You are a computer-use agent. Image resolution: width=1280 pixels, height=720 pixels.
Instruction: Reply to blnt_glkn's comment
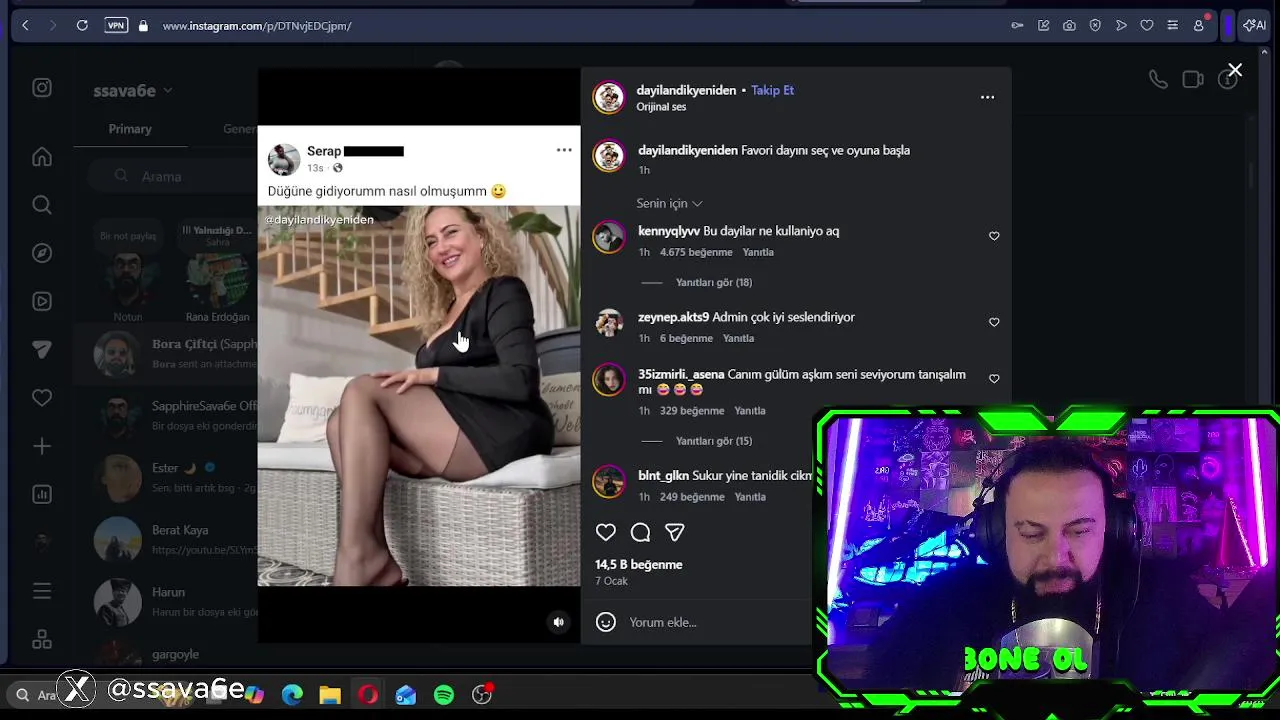[x=750, y=497]
